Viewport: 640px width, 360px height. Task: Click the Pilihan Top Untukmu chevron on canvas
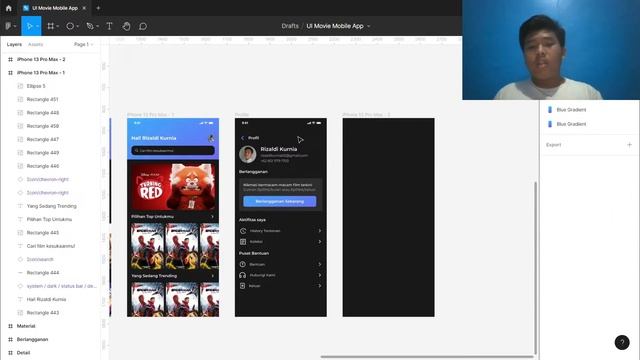212,217
